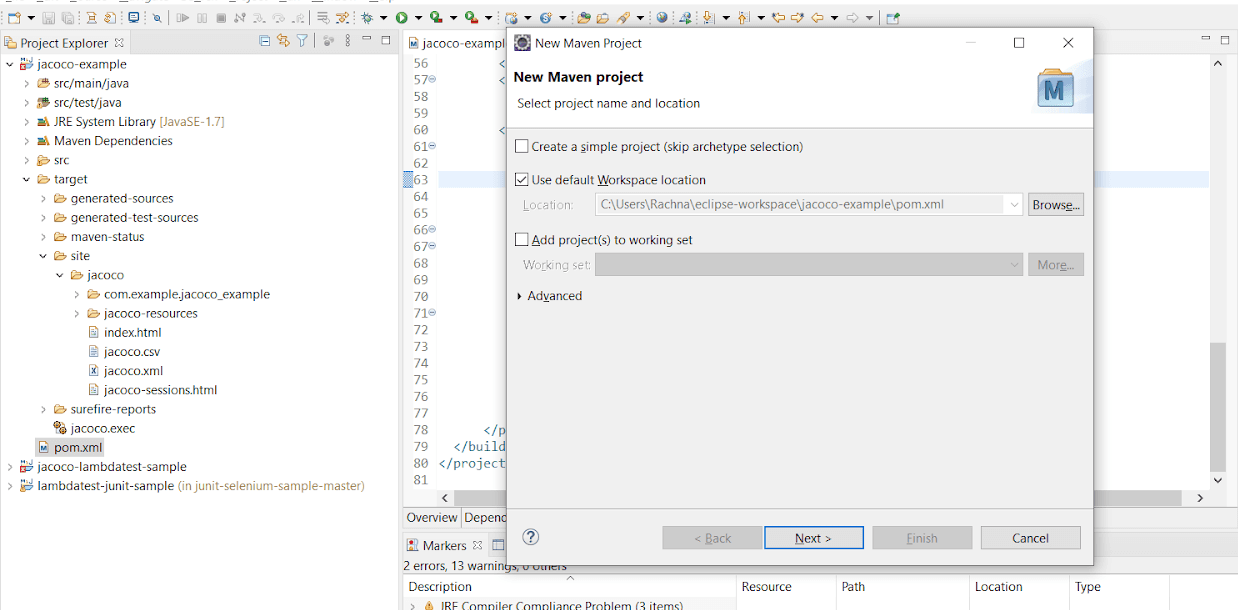Image resolution: width=1238 pixels, height=610 pixels.
Task: Open the Location dropdown in the dialog
Action: pos(1016,204)
